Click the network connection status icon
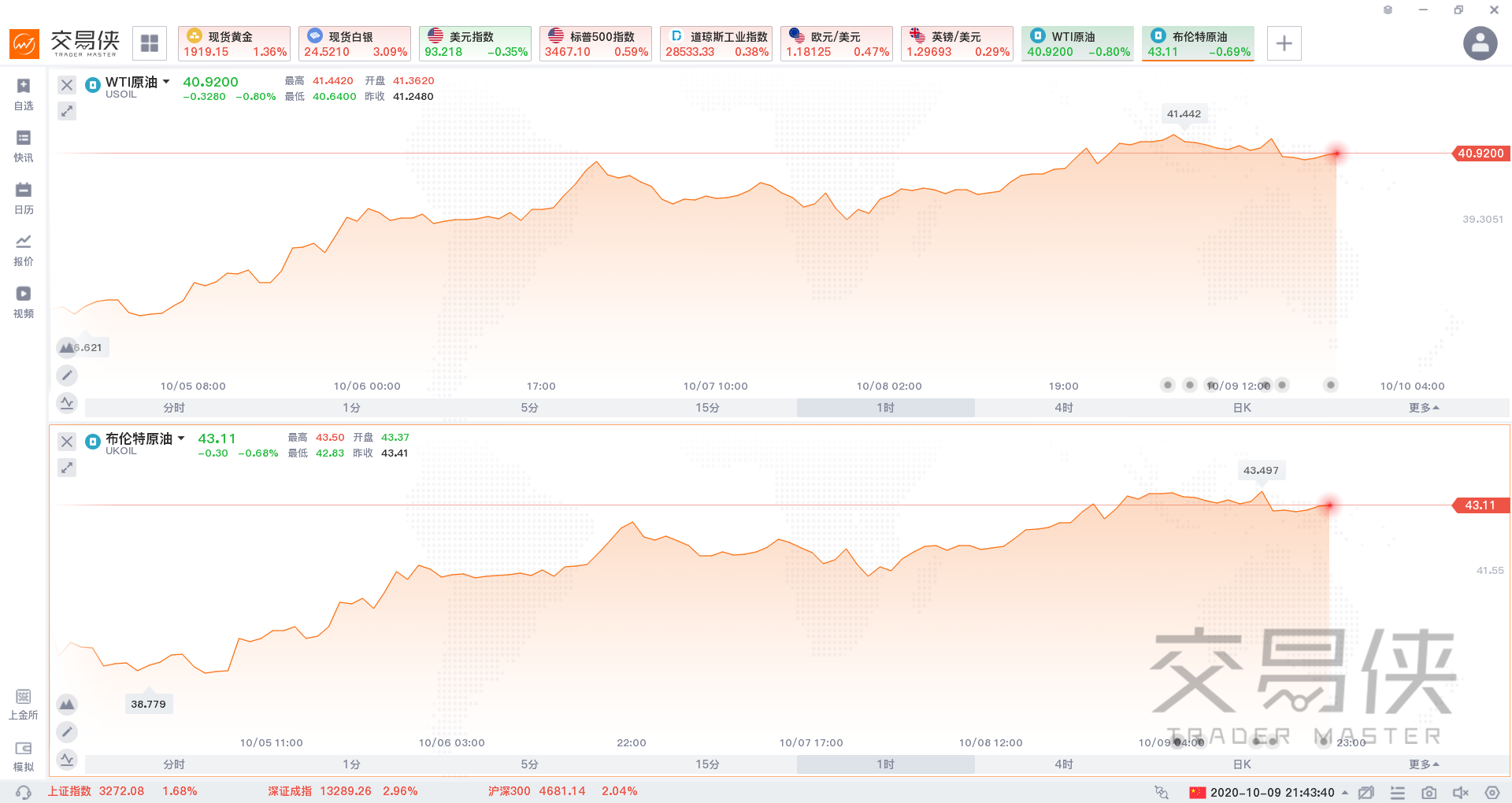1512x803 pixels. (1162, 792)
